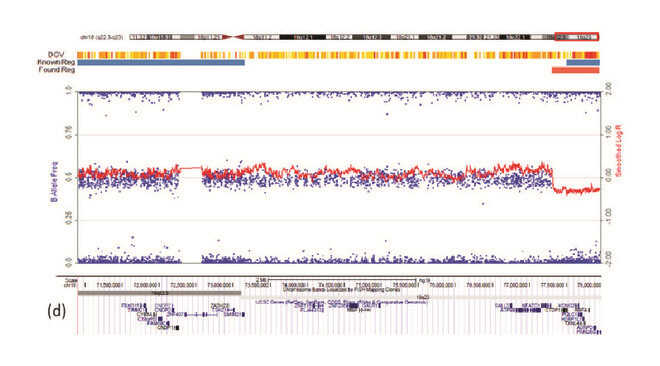Click the Chromosome Bands Localized by FISH caption
This screenshot has width=660, height=366.
coord(341,290)
